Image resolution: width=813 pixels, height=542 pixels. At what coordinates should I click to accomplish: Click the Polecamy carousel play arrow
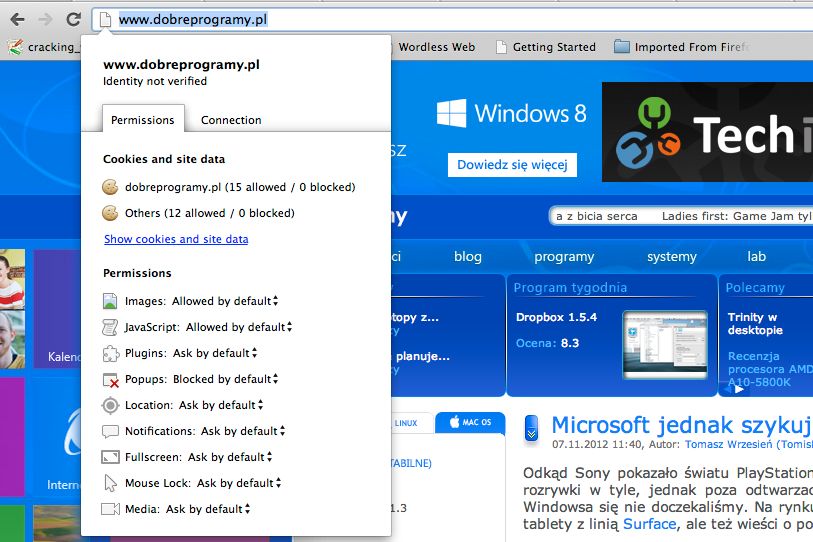tap(739, 389)
